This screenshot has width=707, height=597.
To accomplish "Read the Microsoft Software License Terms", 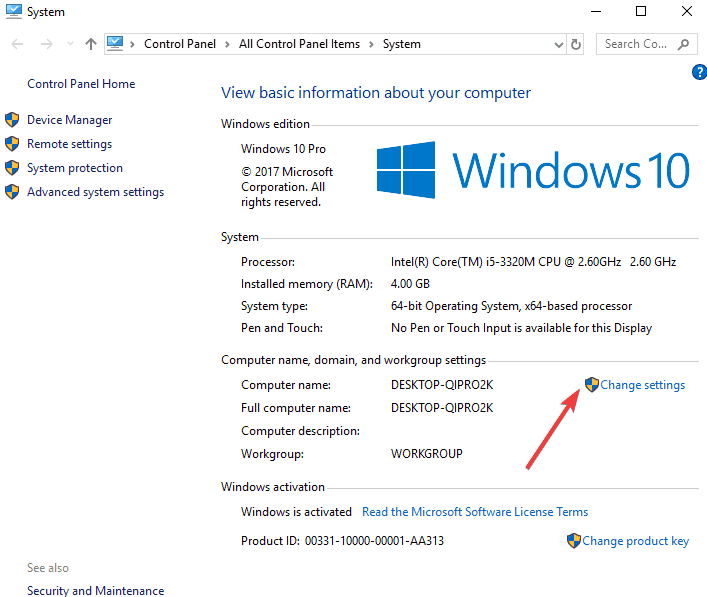I will click(475, 512).
